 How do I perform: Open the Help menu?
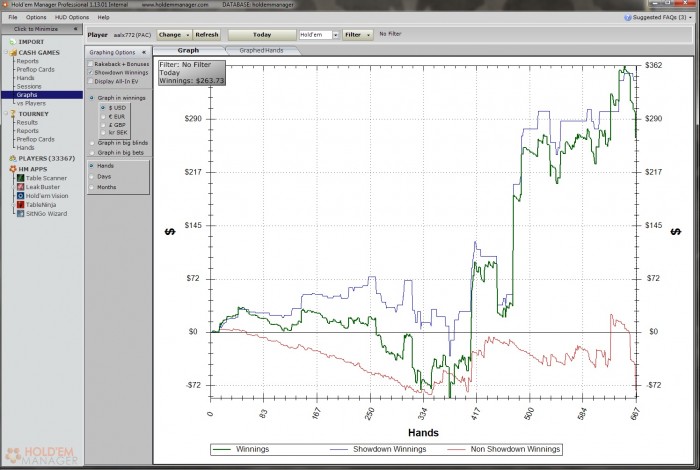[104, 17]
